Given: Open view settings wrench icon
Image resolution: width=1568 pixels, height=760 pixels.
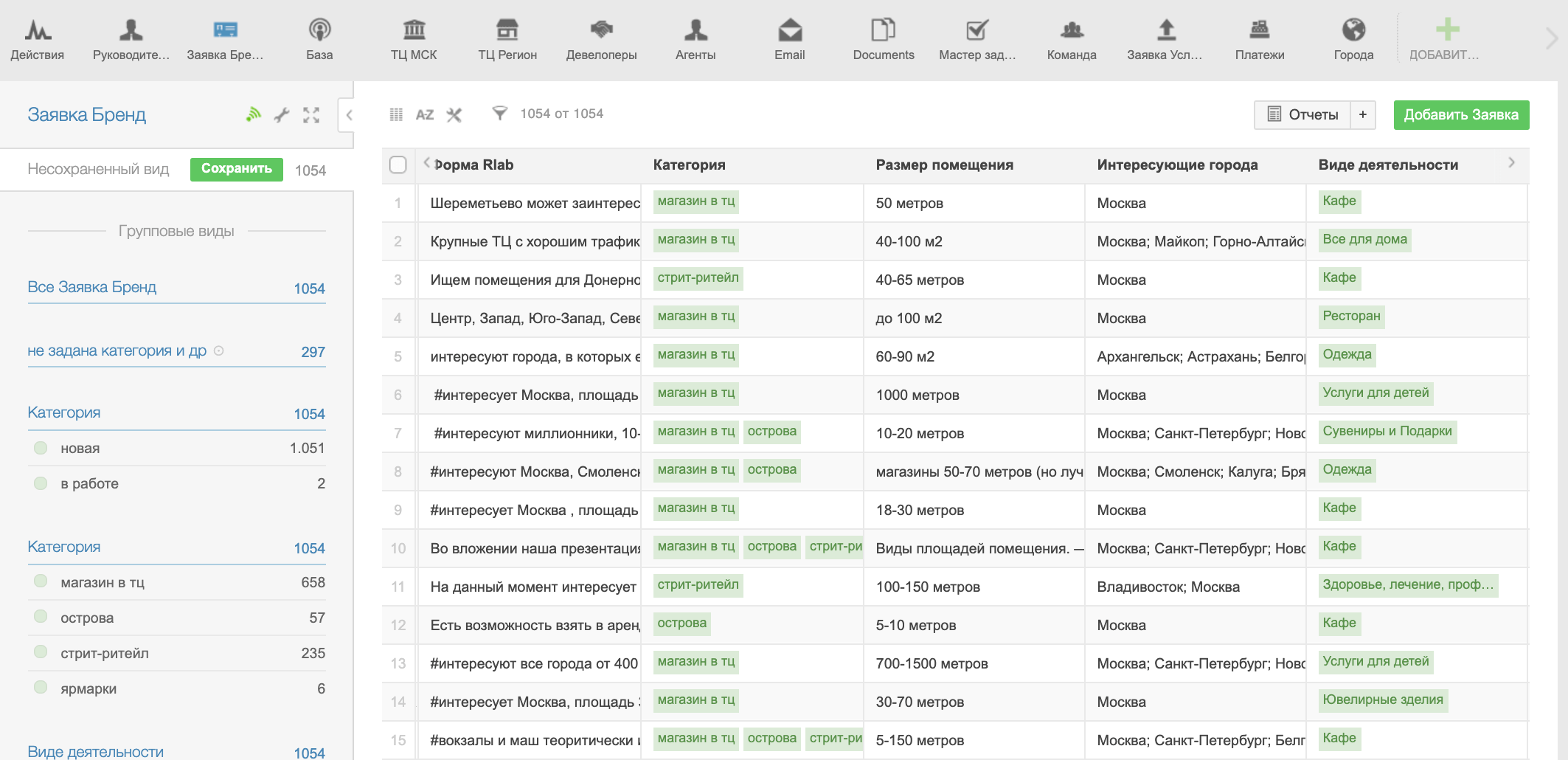Looking at the screenshot, I should 282,114.
